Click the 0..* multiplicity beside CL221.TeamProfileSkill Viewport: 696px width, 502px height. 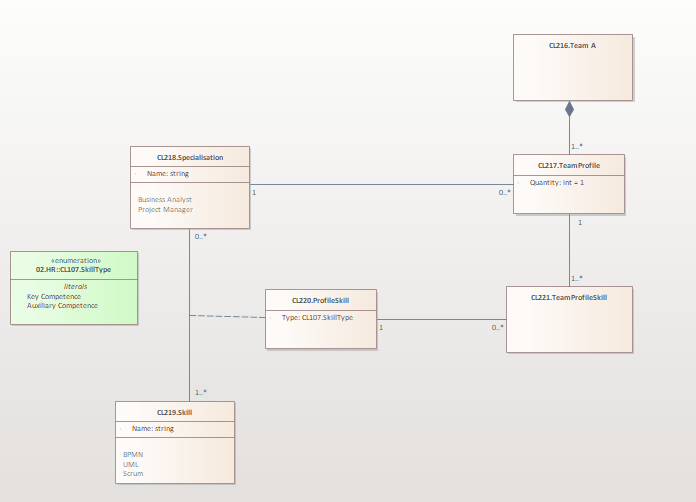pos(498,328)
